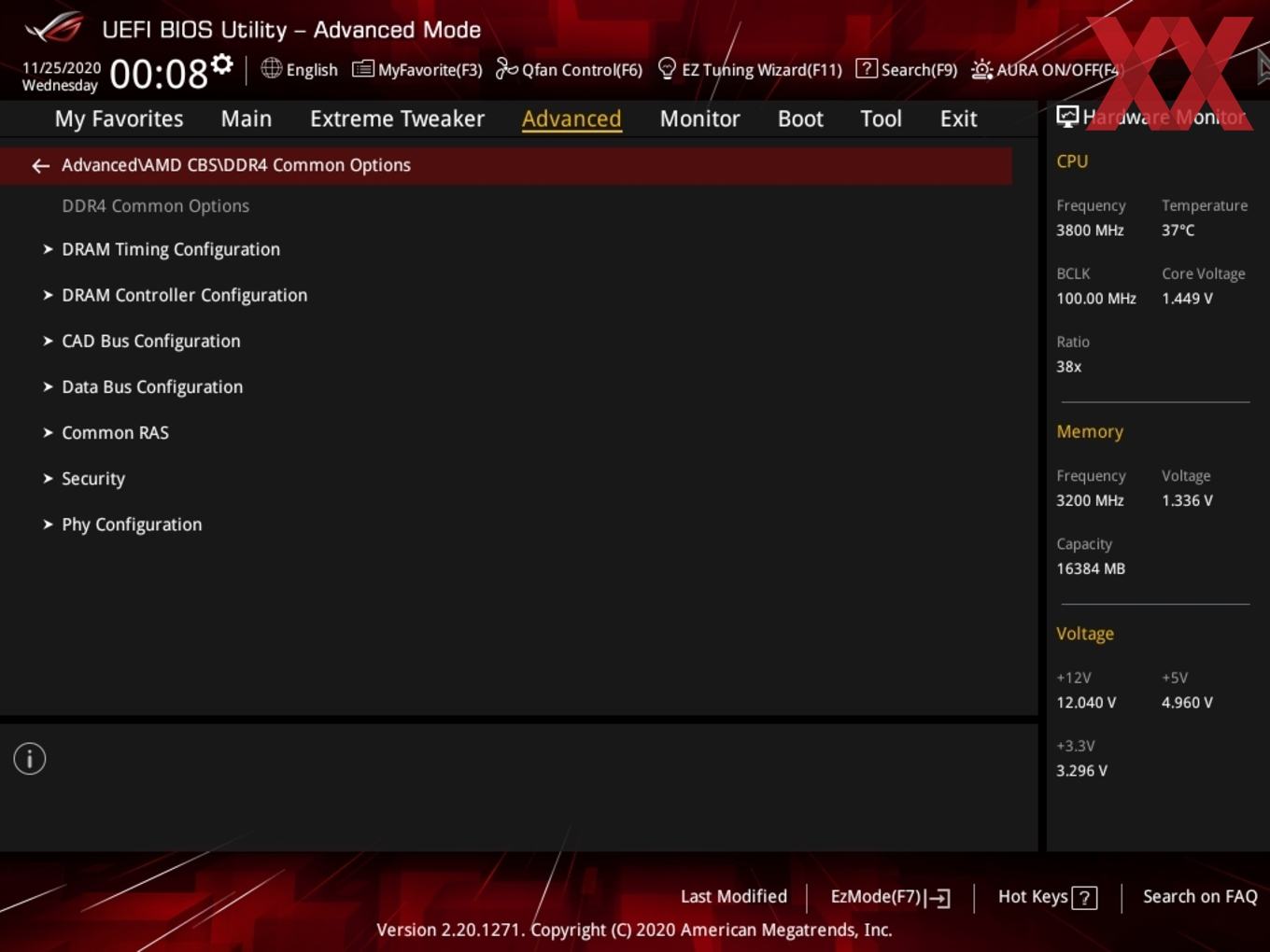Click memory capacity value 16384 MB

point(1090,568)
